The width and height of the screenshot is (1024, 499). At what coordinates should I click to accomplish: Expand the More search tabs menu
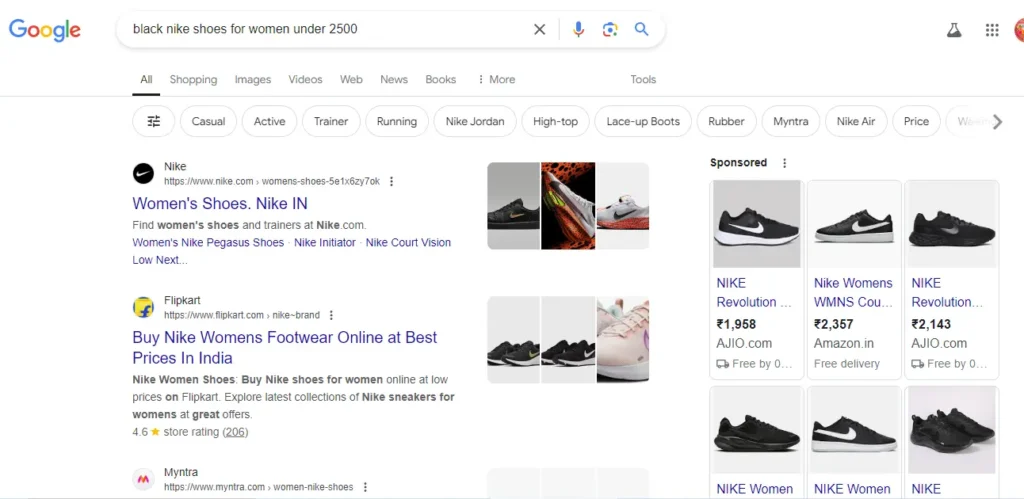click(496, 80)
